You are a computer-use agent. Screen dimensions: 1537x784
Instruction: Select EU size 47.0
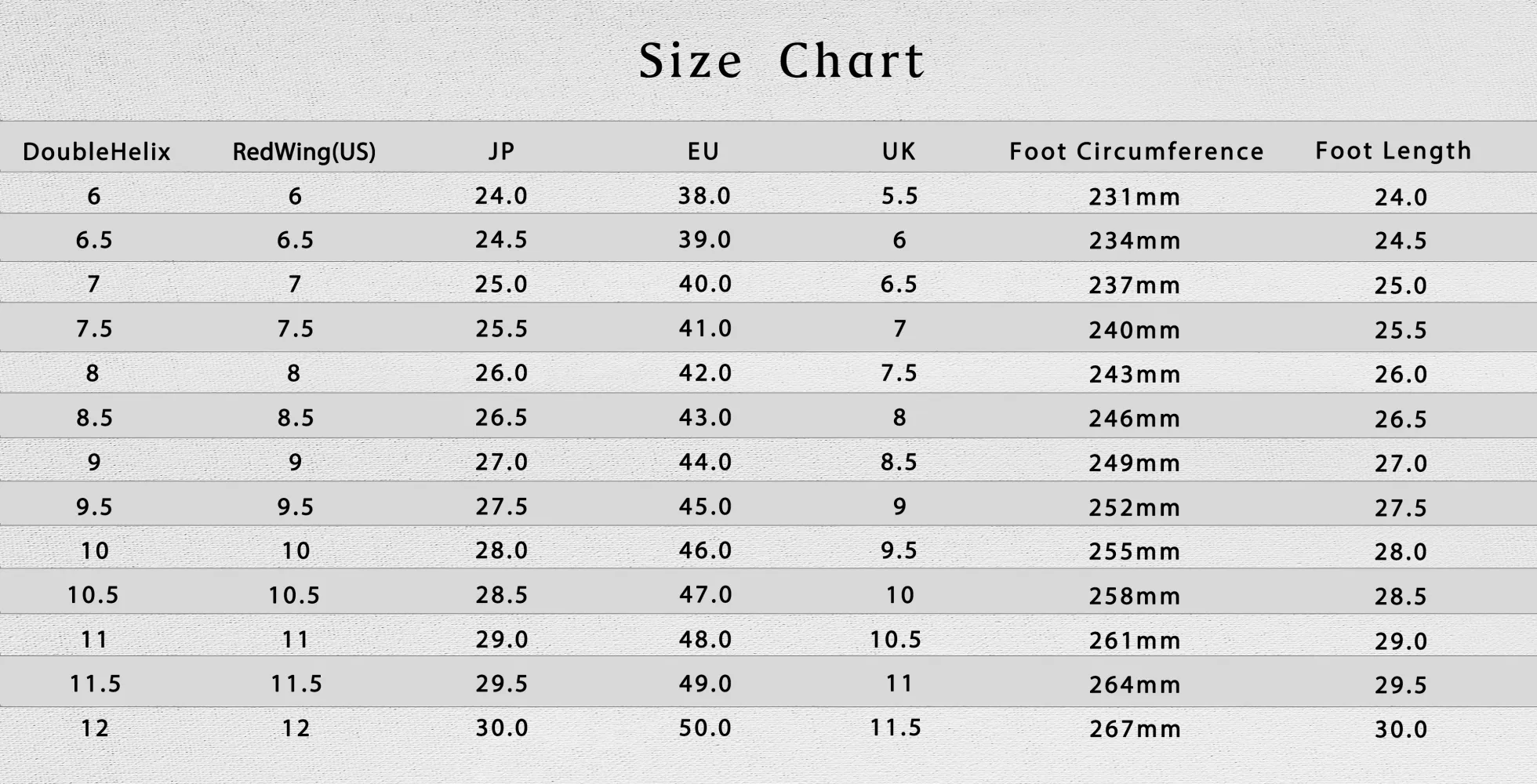pyautogui.click(x=705, y=595)
